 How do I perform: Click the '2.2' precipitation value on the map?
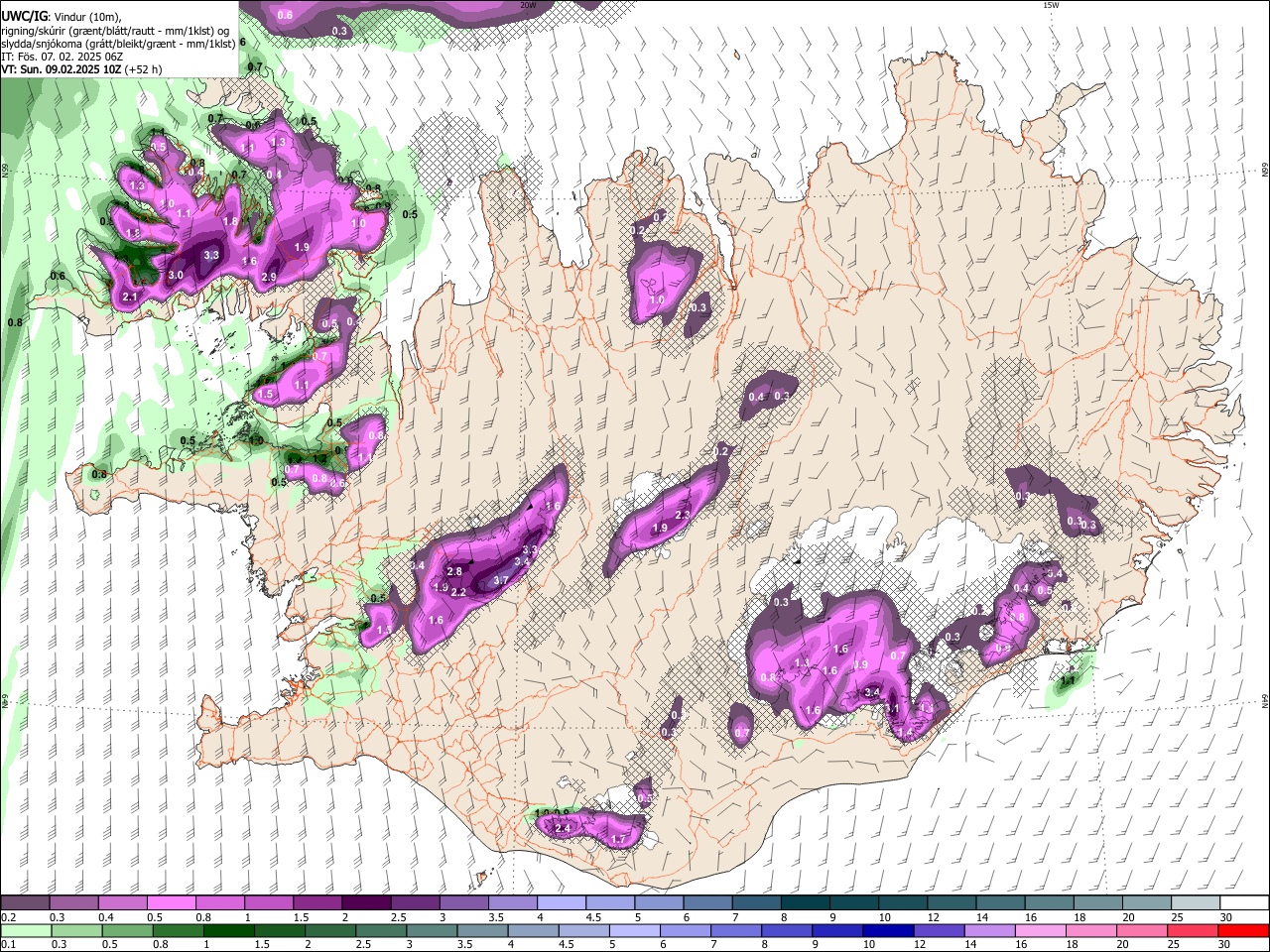(459, 593)
